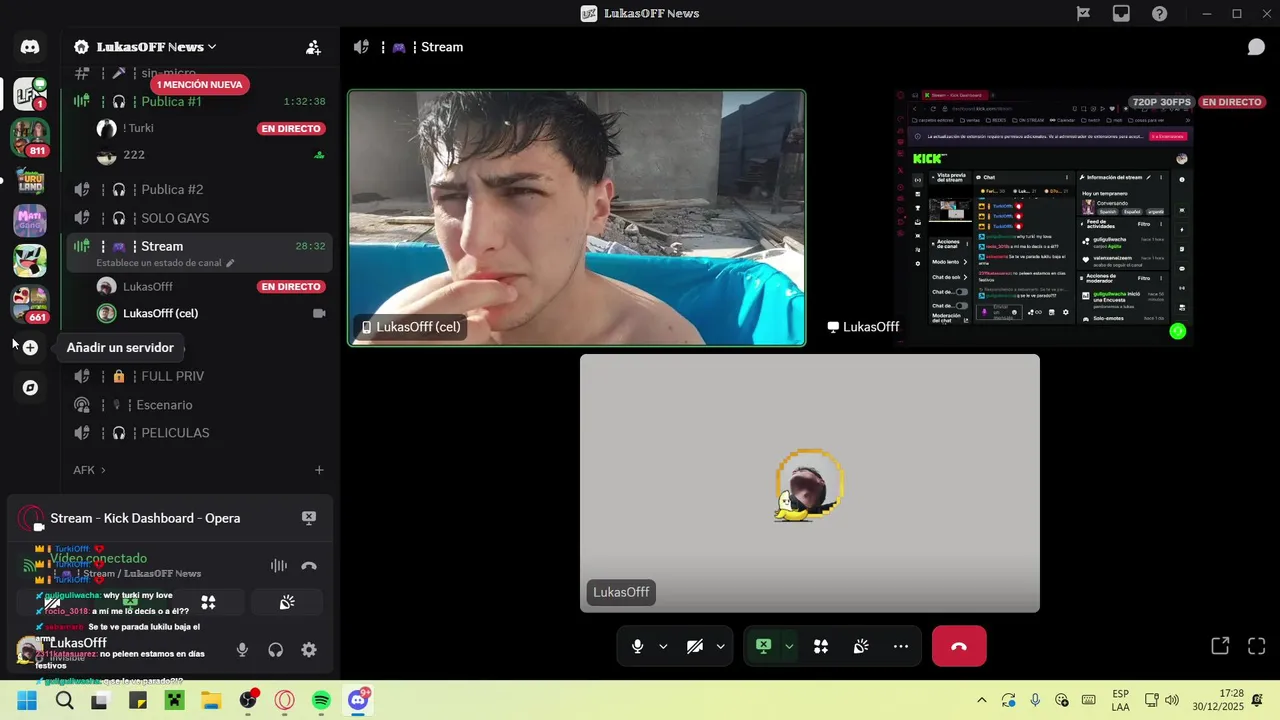Focus the LukasOfff (cel) camera tile
1280x720 pixels.
(576, 218)
